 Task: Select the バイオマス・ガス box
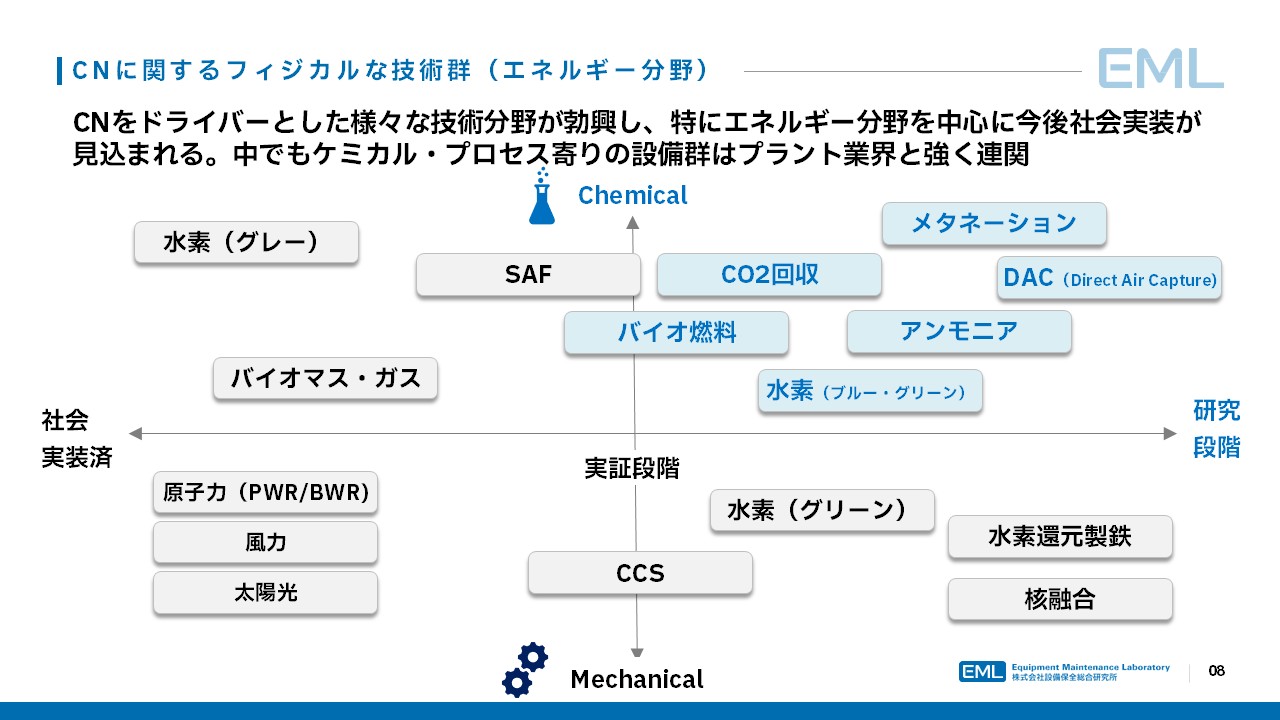[x=325, y=379]
